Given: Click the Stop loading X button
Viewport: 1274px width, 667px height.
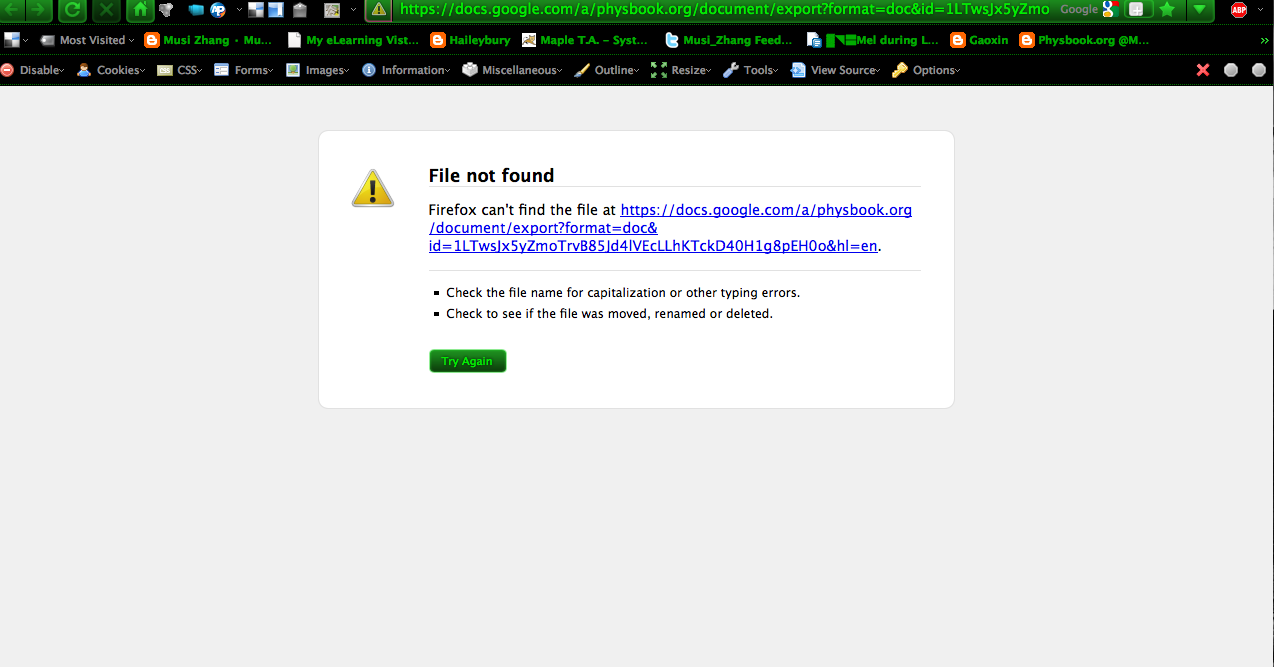Looking at the screenshot, I should point(105,10).
